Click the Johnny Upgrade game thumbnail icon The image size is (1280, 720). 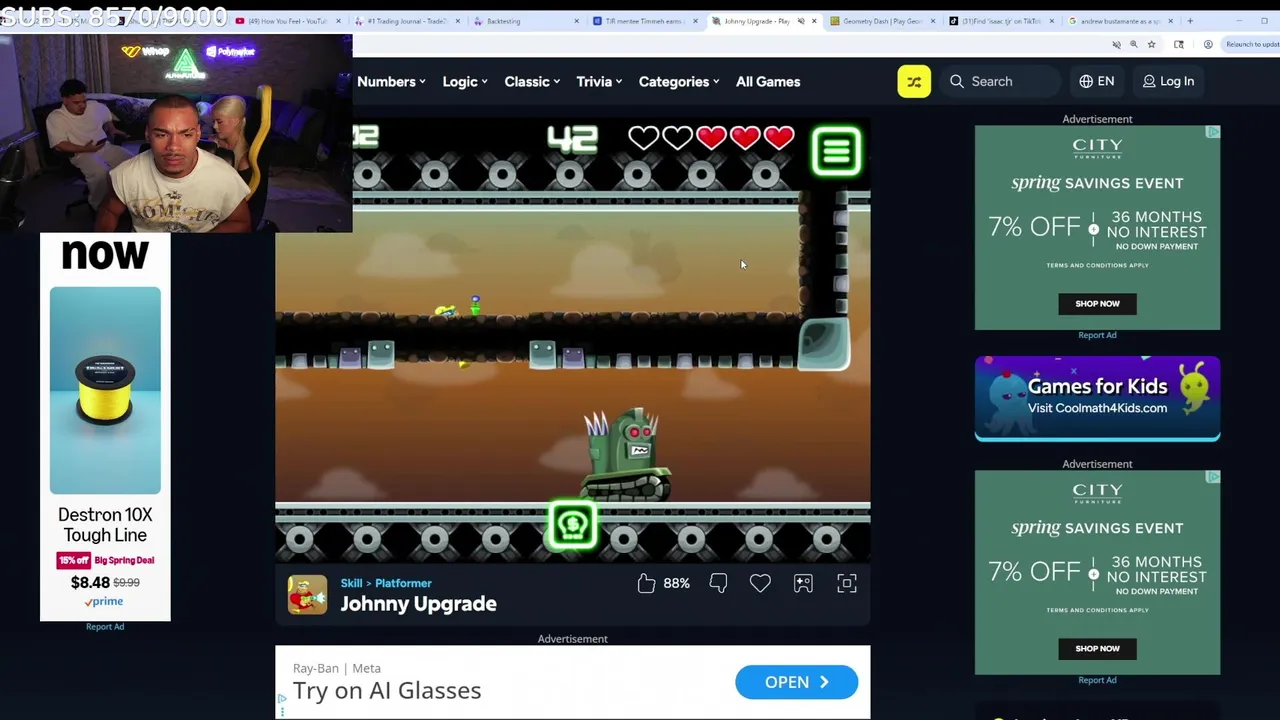[307, 594]
